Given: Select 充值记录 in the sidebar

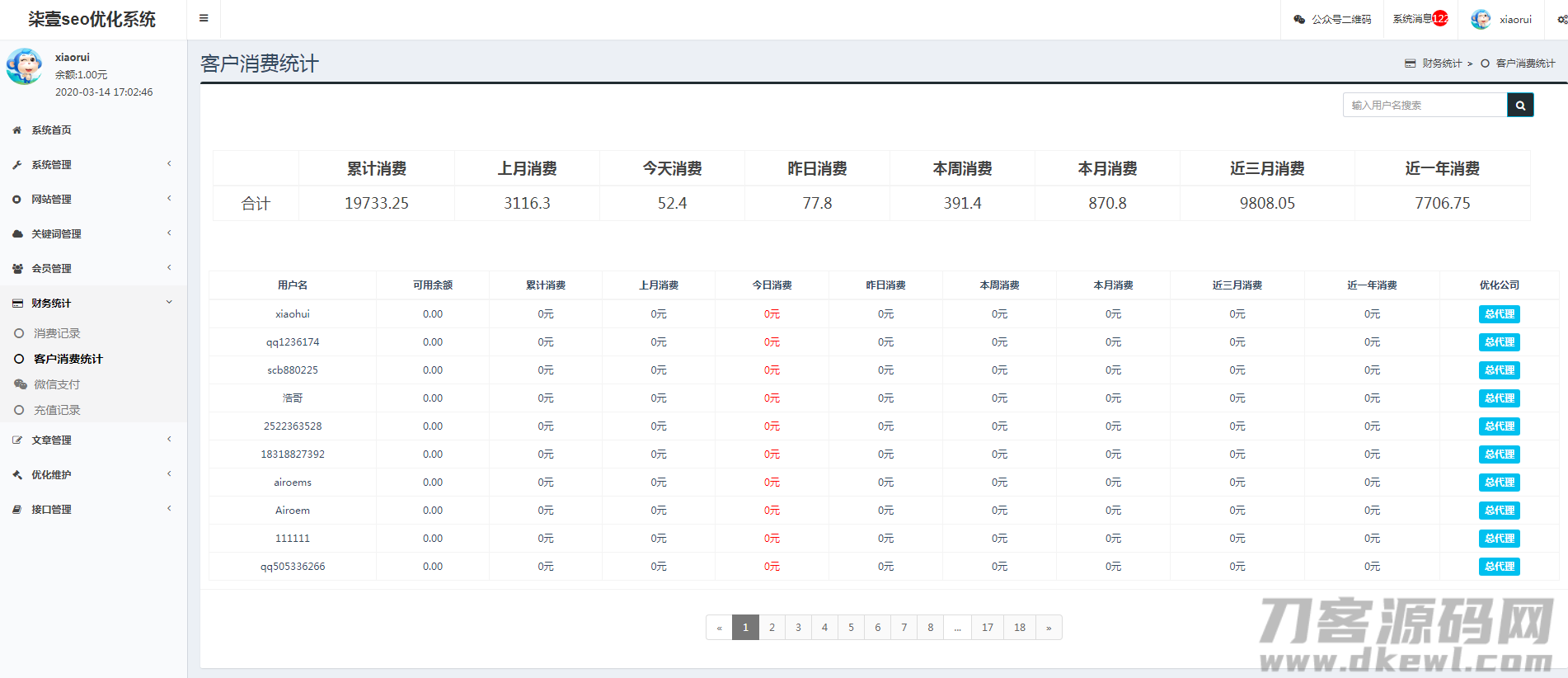Looking at the screenshot, I should click(x=57, y=410).
